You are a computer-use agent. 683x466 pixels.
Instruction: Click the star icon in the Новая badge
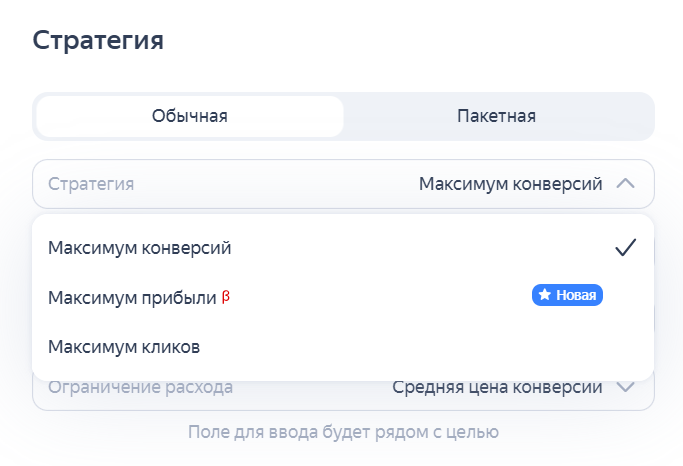point(545,295)
